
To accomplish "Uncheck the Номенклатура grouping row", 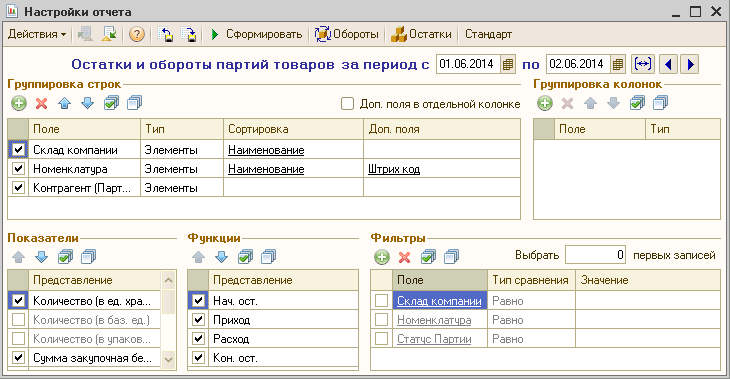I will [x=18, y=169].
